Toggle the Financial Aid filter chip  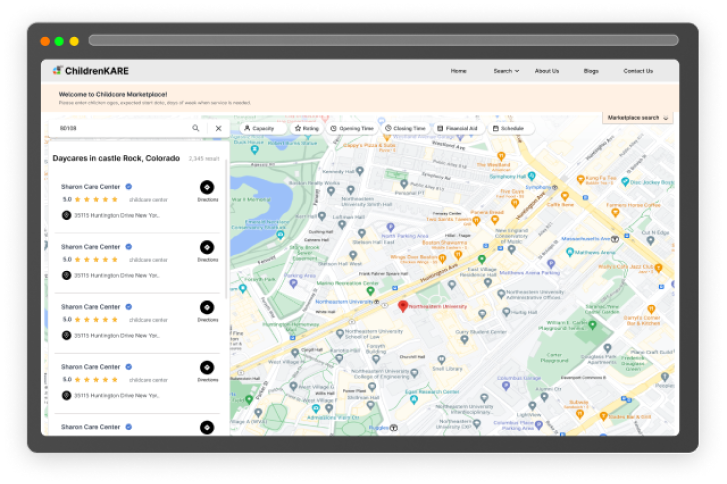(458, 128)
